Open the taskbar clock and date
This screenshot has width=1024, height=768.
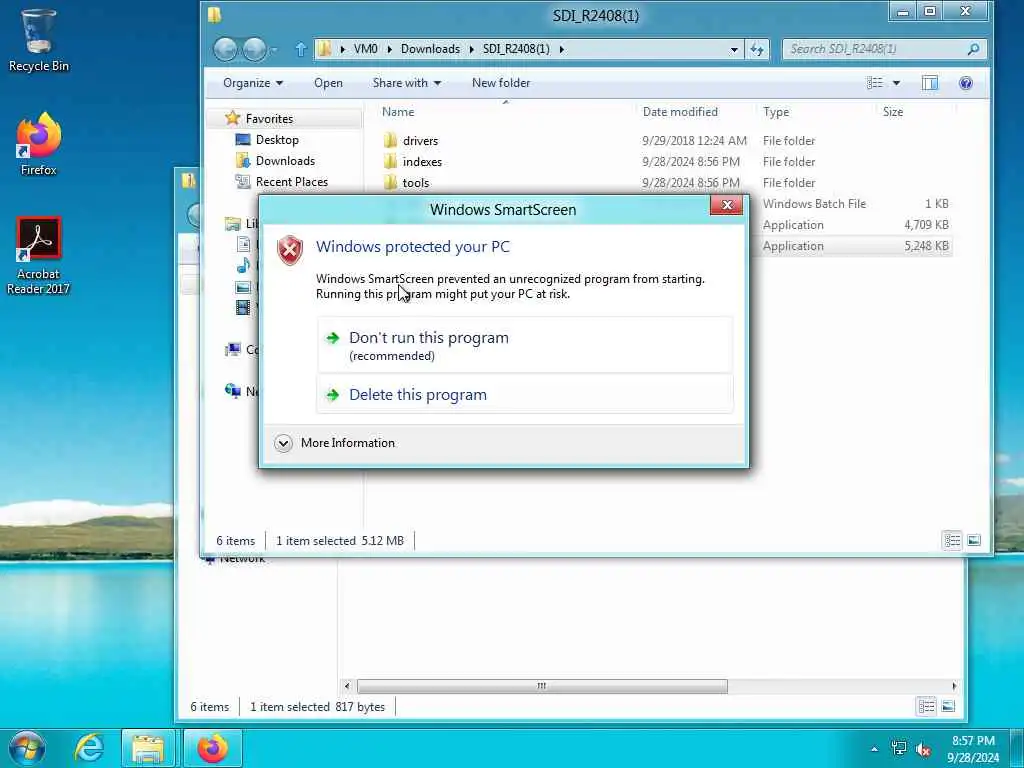pyautogui.click(x=973, y=749)
